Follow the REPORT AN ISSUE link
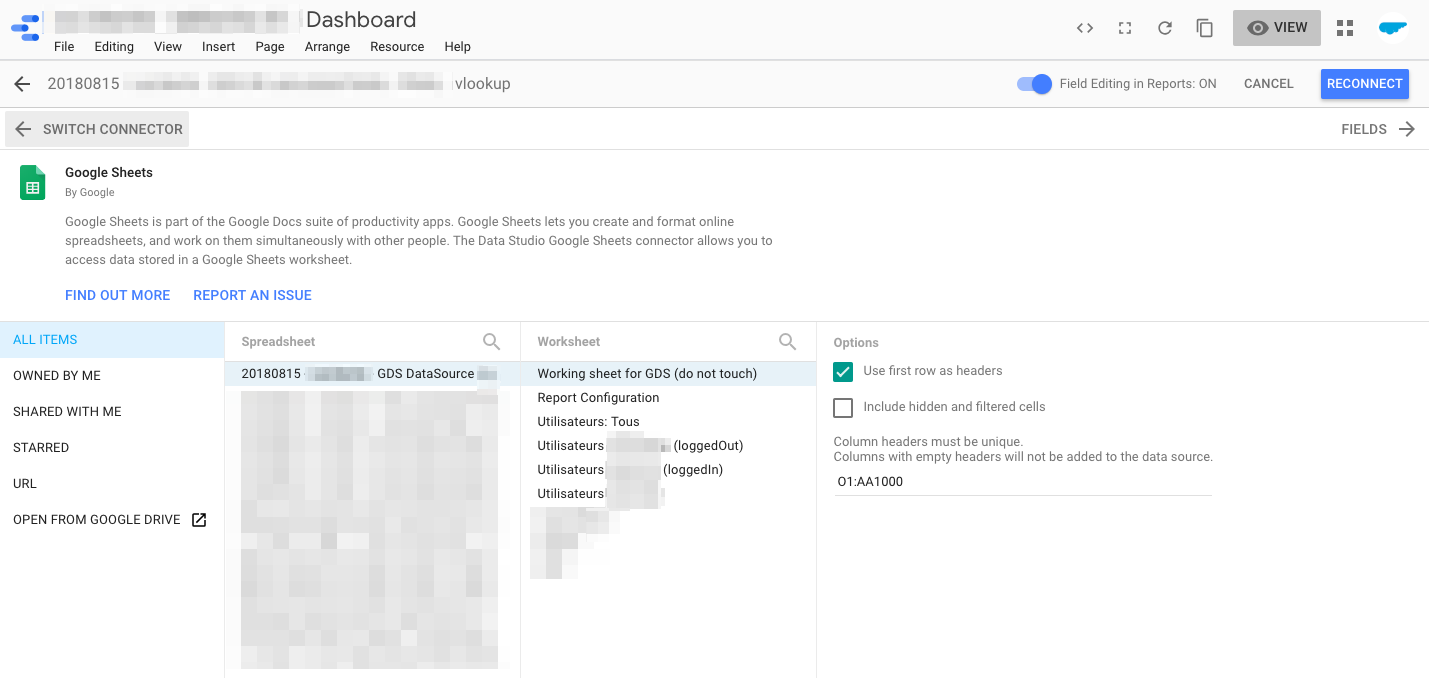Image resolution: width=1429 pixels, height=678 pixels. [x=252, y=295]
